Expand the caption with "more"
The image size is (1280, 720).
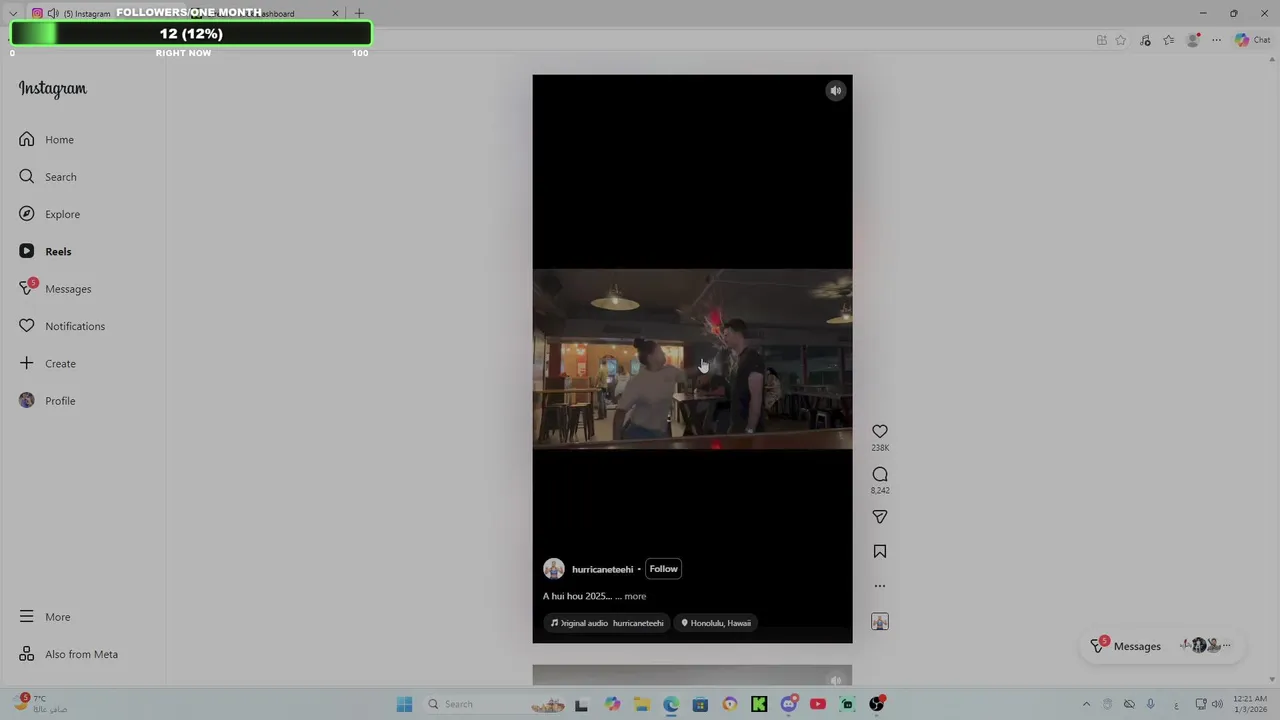[x=635, y=596]
